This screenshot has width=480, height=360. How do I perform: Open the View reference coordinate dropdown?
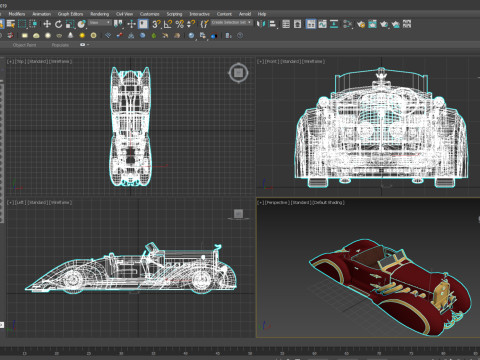(100, 23)
